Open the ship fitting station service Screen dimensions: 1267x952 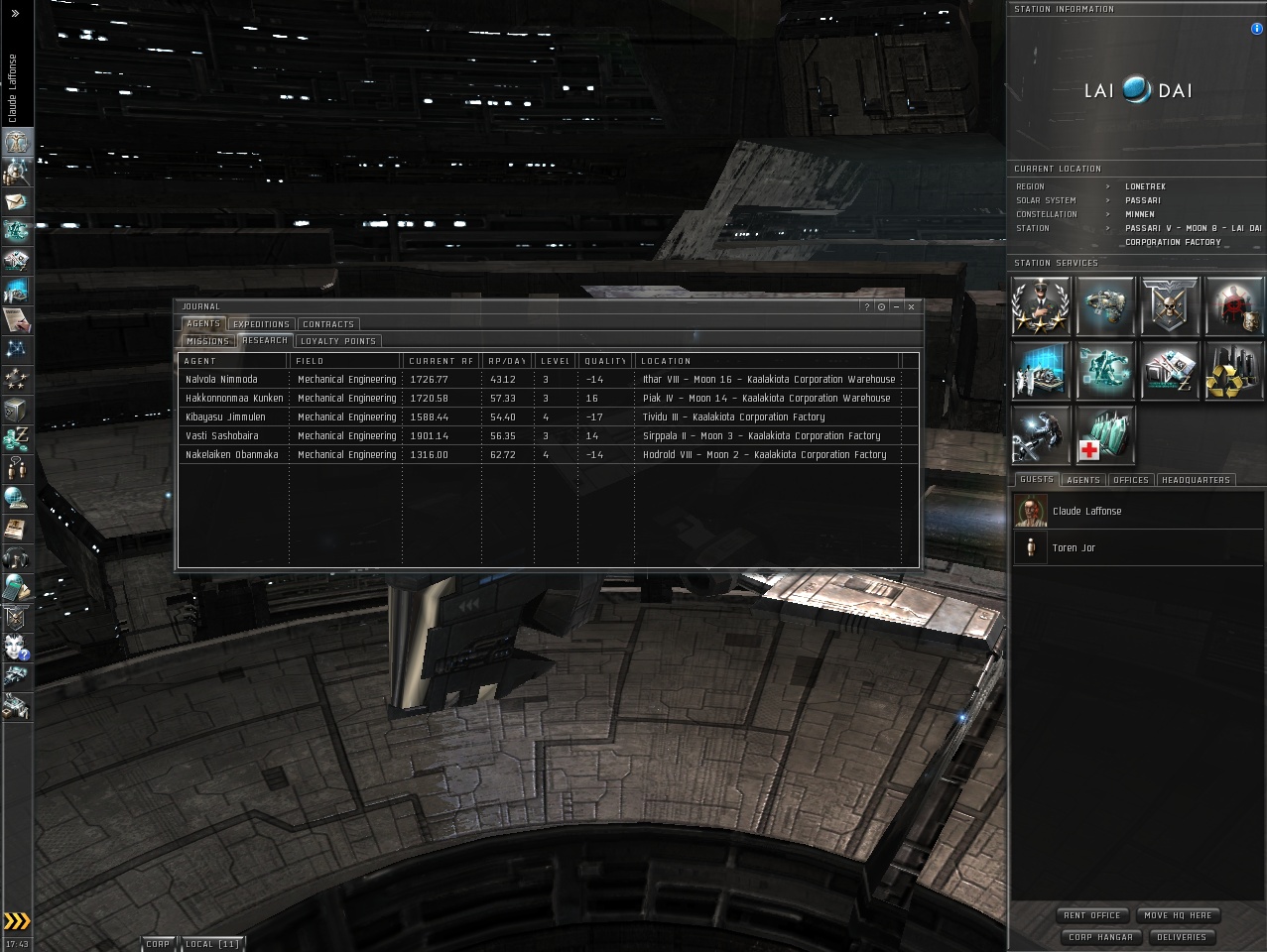pyautogui.click(x=1105, y=305)
